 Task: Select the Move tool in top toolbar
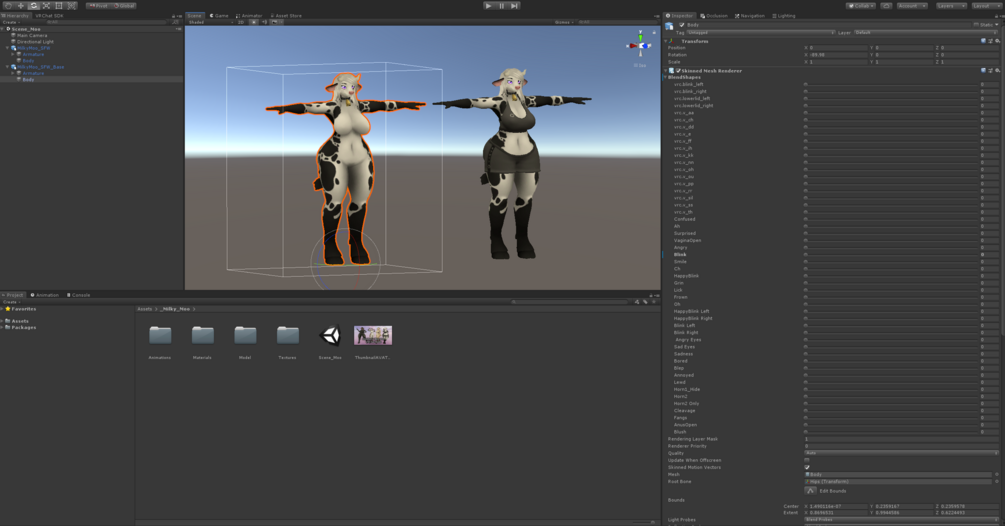click(21, 6)
